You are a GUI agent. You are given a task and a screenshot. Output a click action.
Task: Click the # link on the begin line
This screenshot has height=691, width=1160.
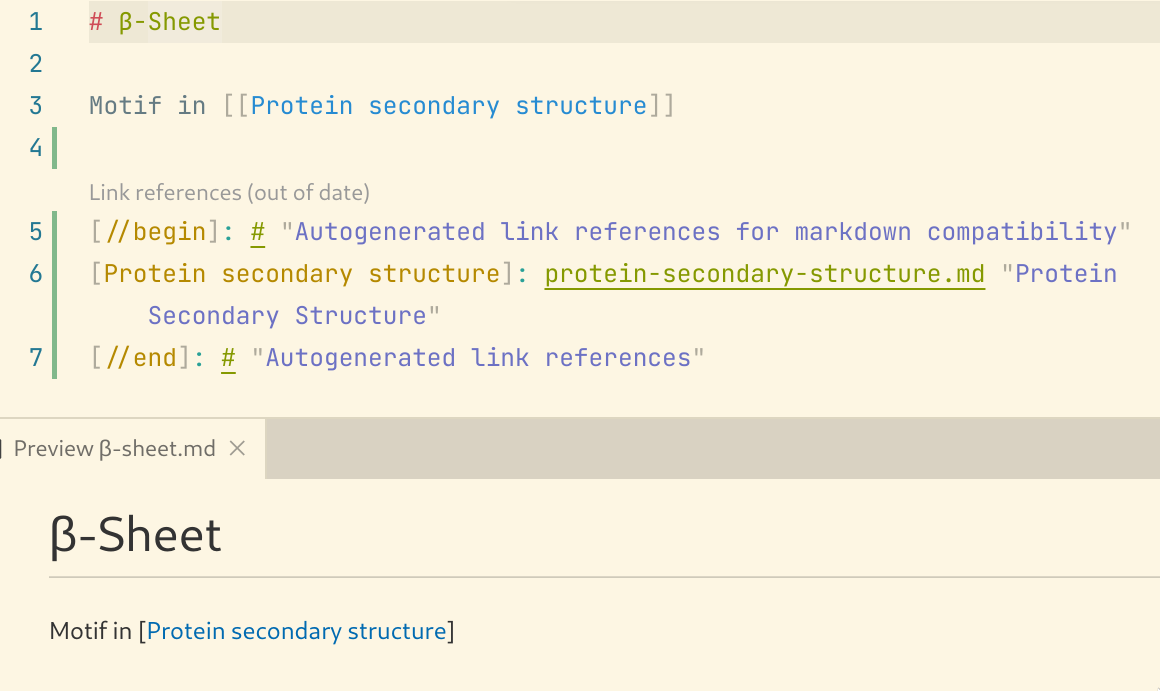point(257,232)
